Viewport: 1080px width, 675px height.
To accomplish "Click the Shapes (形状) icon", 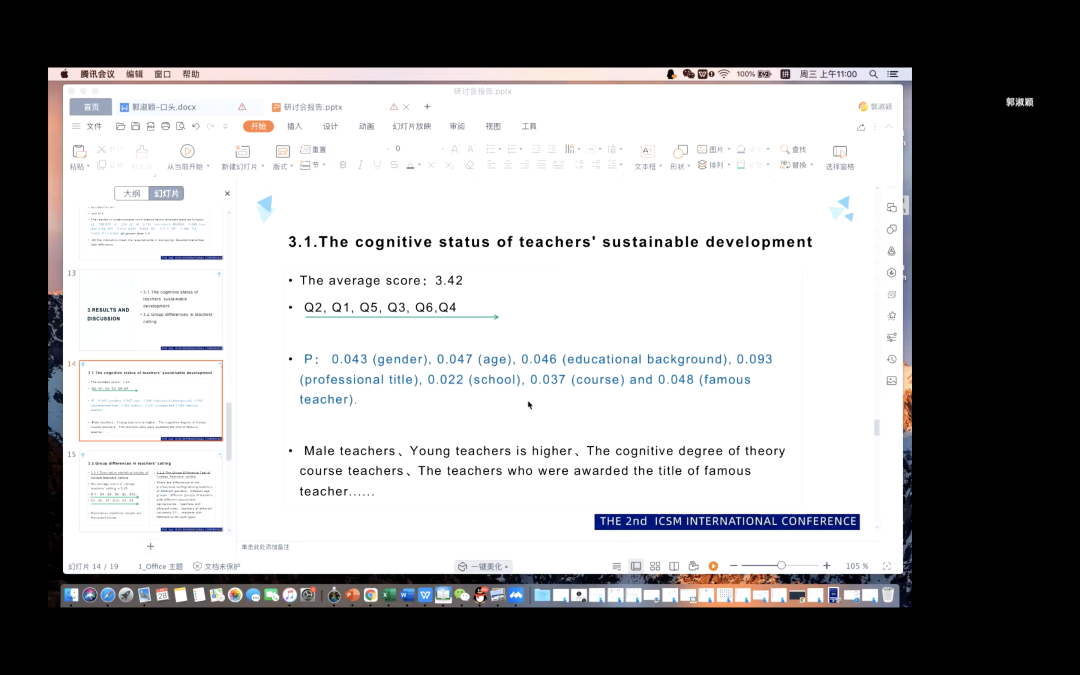I will pos(681,152).
